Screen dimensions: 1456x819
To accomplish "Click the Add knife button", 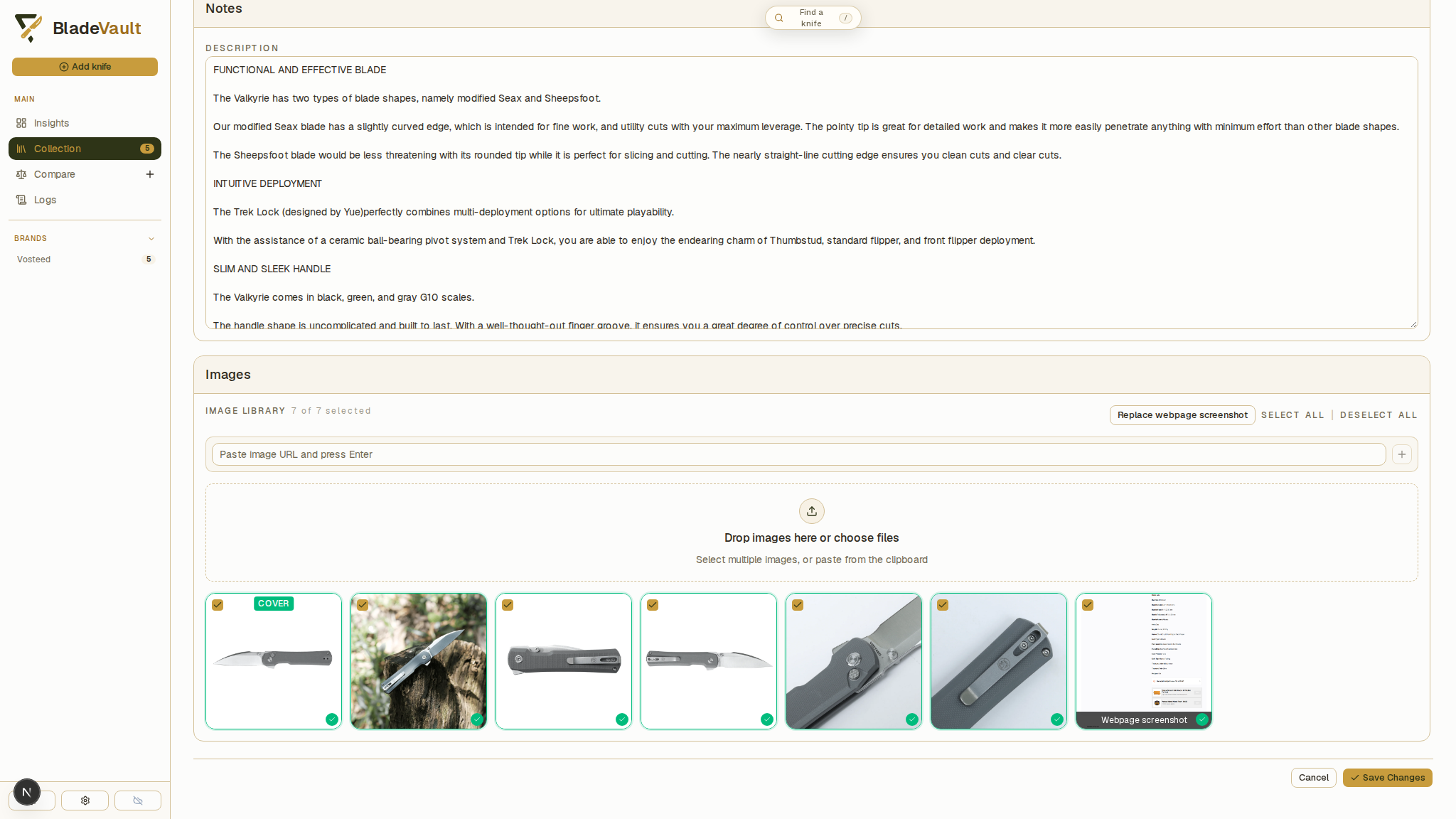I will 85,67.
